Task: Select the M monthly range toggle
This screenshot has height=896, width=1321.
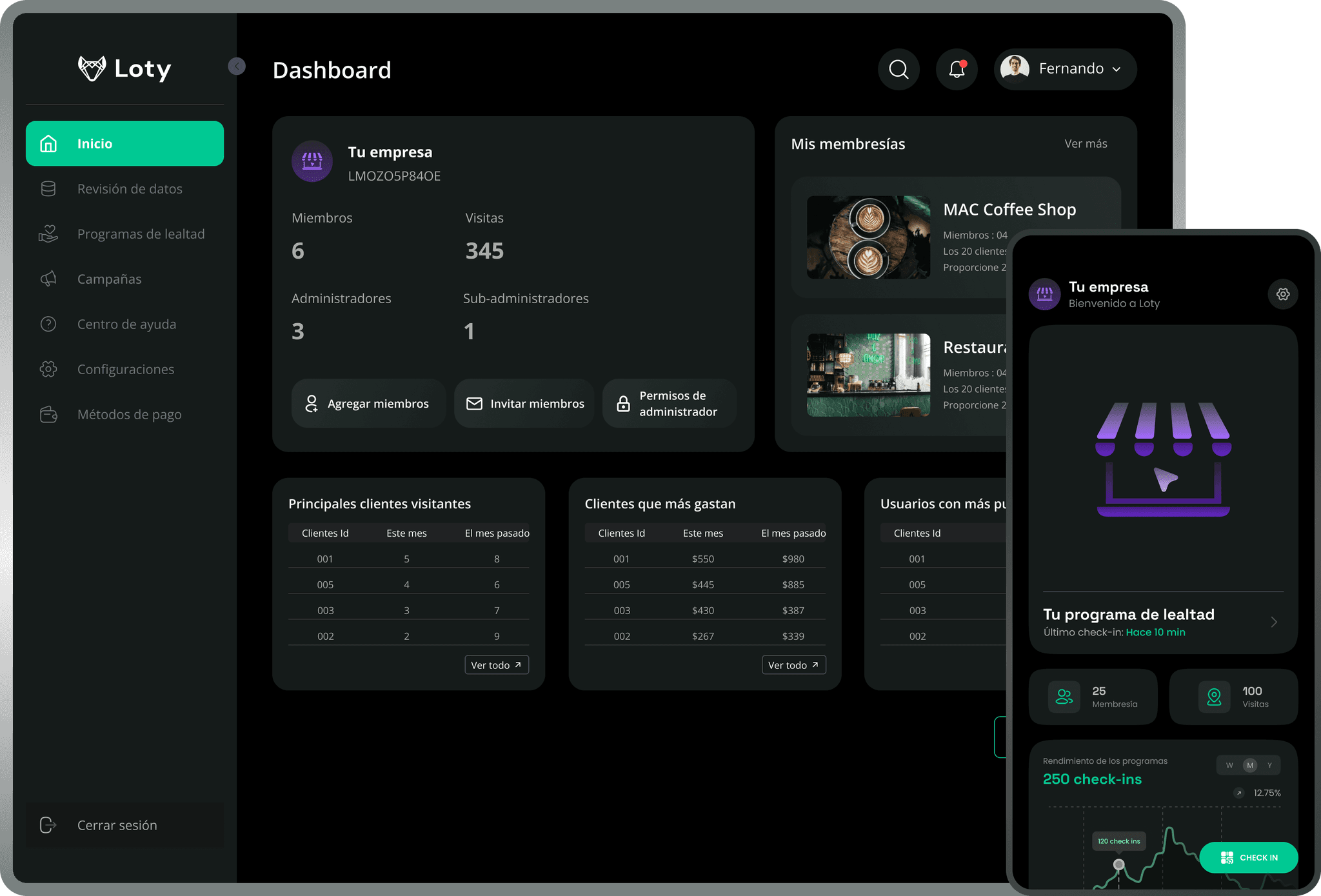Action: 1250,765
